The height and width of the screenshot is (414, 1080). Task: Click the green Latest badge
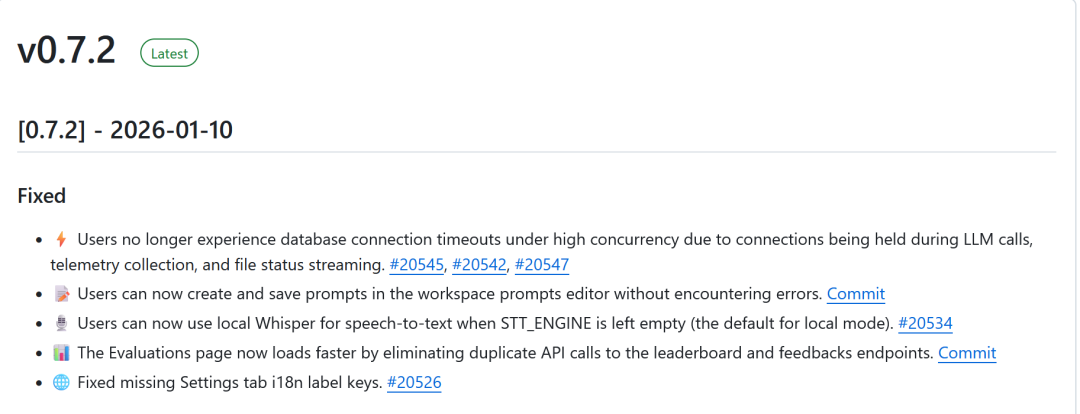click(169, 53)
